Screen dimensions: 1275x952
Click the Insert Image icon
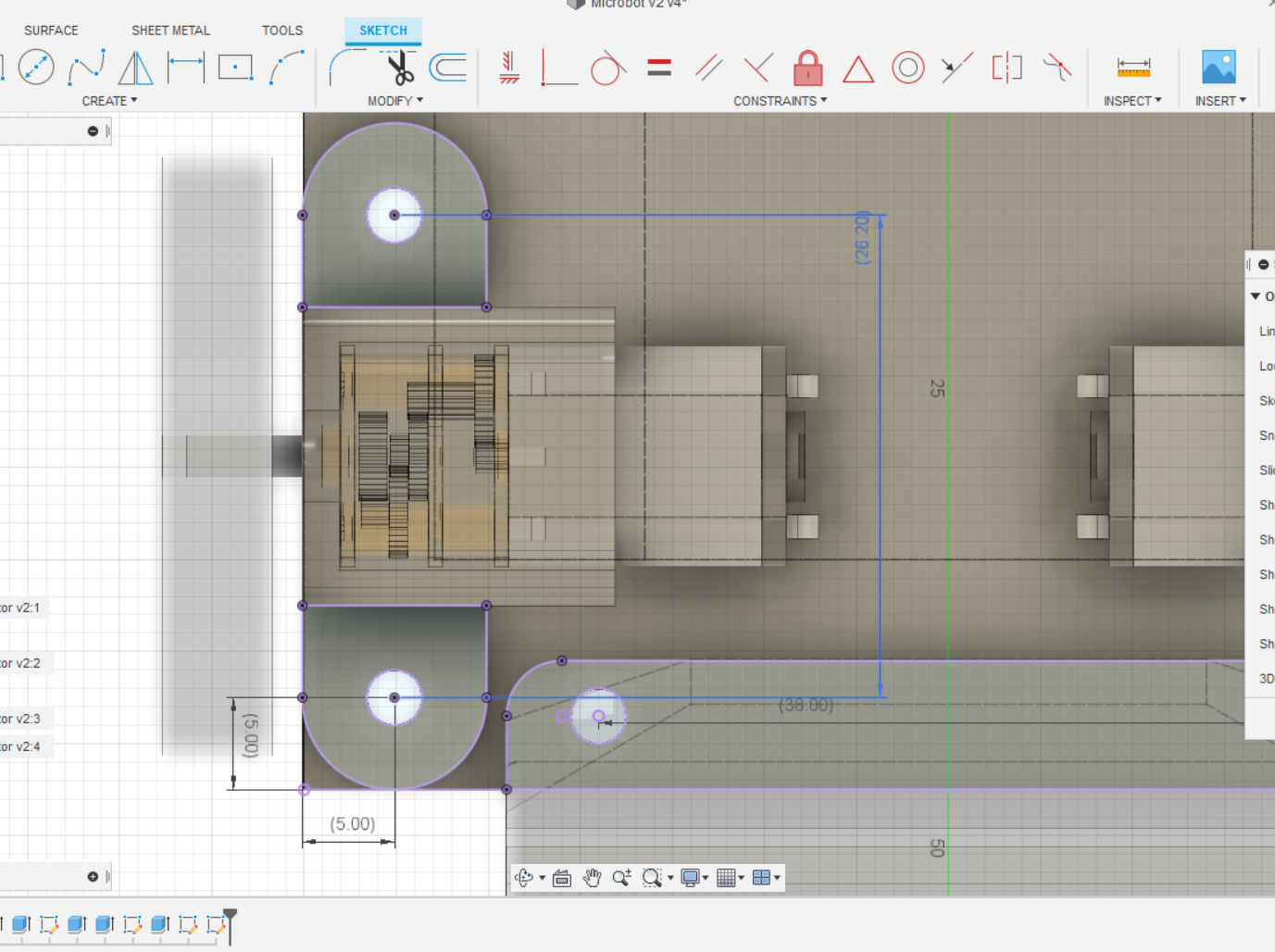point(1219,68)
